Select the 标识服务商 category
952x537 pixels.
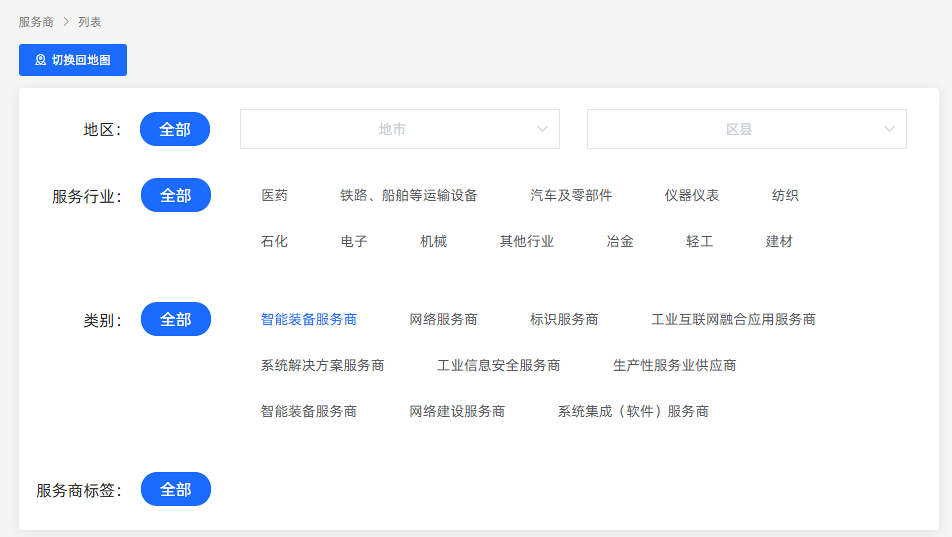[564, 319]
